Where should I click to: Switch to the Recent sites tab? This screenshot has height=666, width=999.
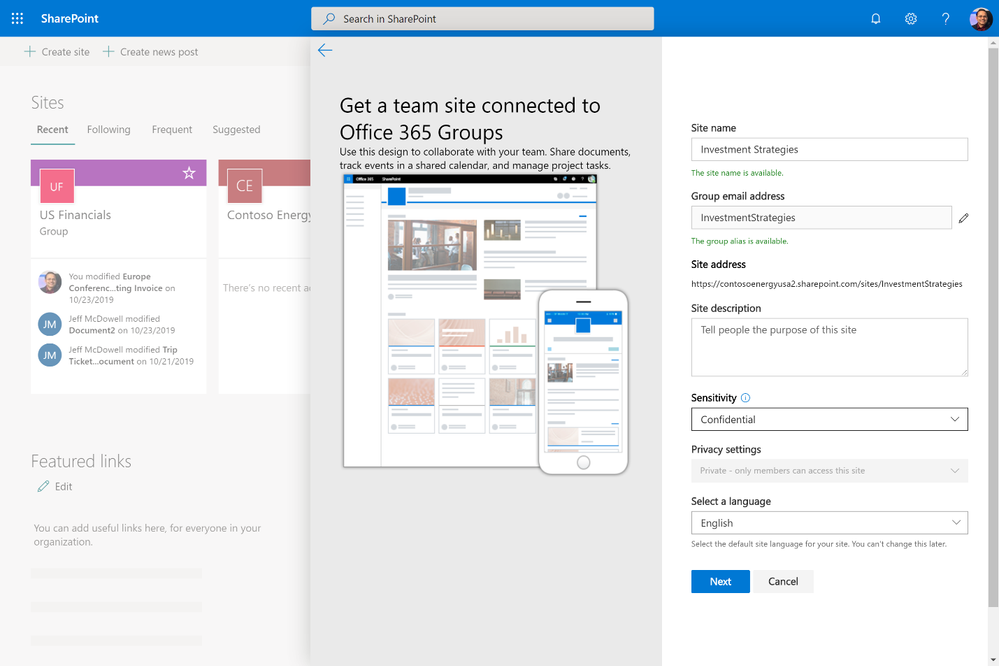[52, 129]
